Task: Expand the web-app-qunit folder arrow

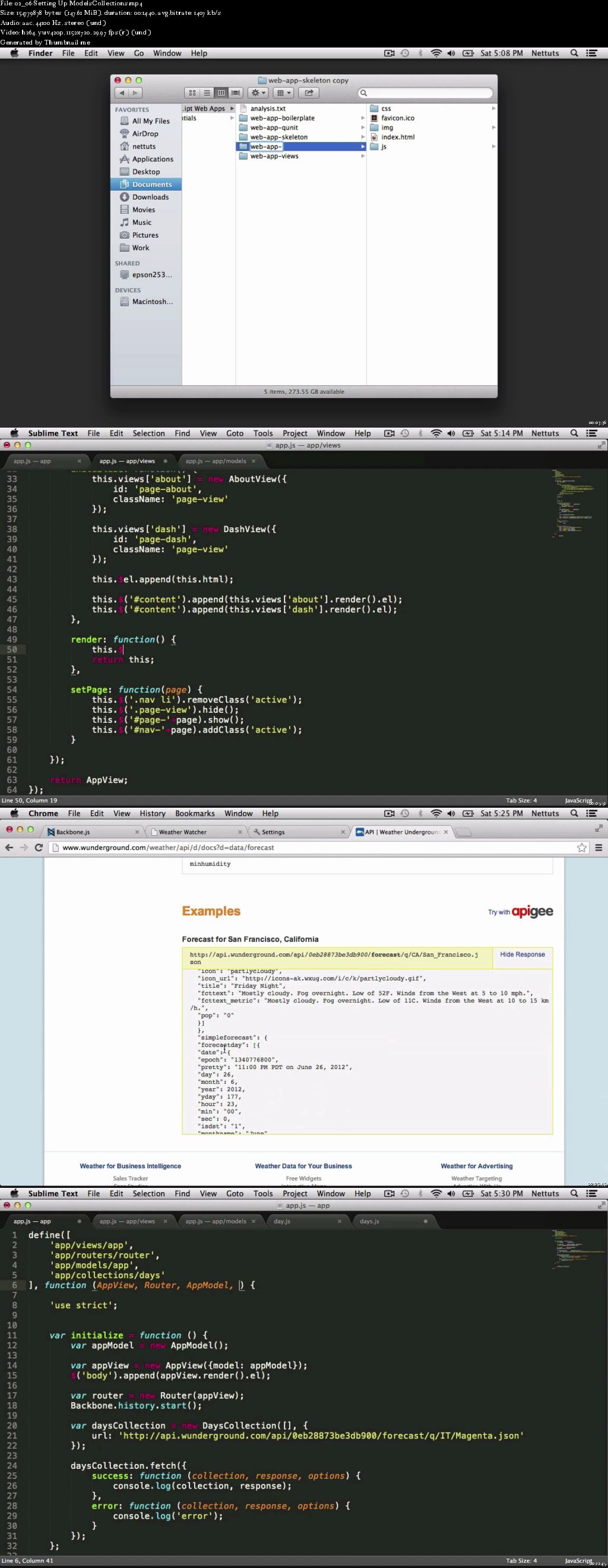Action: pyautogui.click(x=363, y=128)
